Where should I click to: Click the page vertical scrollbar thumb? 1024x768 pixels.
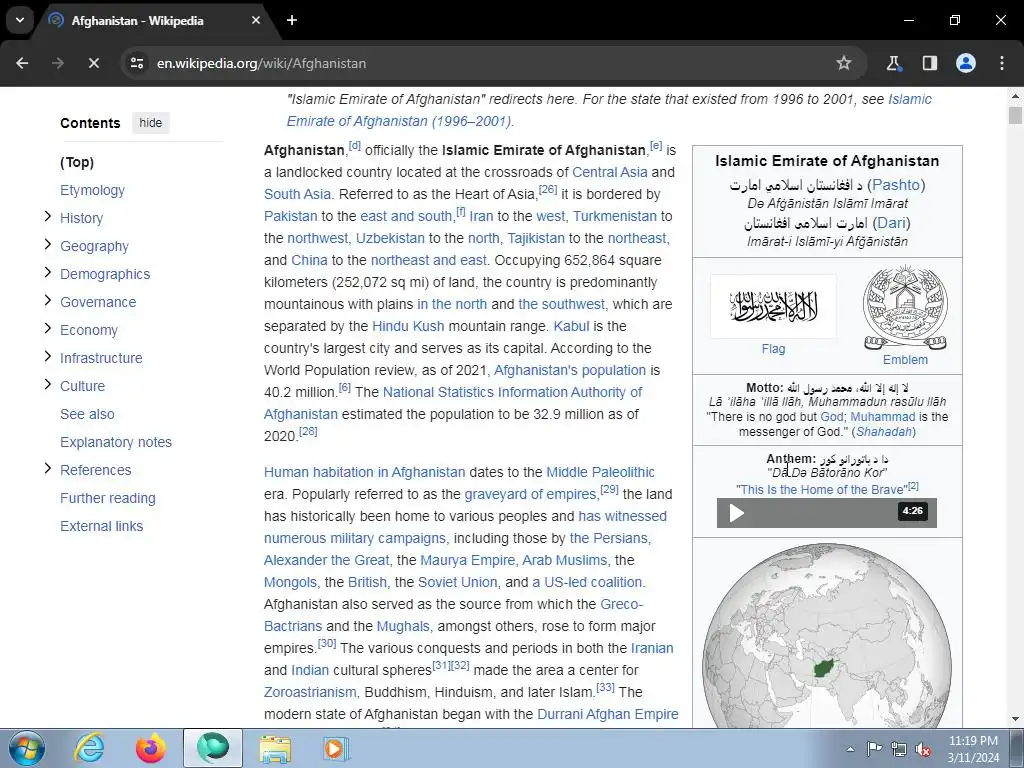[x=1015, y=116]
